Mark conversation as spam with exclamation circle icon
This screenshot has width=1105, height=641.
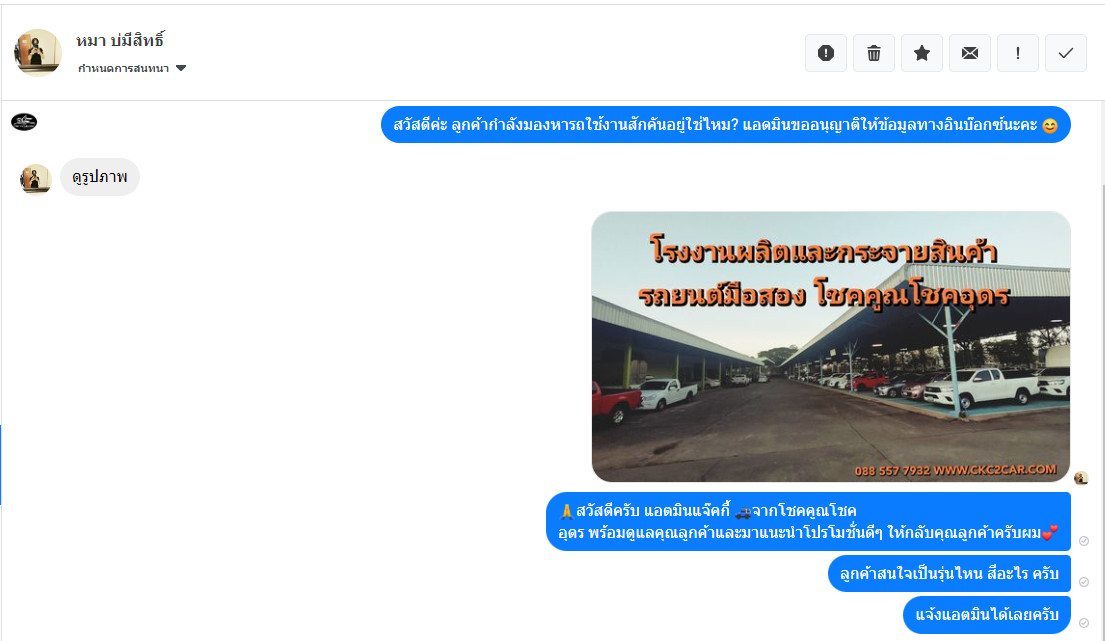tap(826, 53)
